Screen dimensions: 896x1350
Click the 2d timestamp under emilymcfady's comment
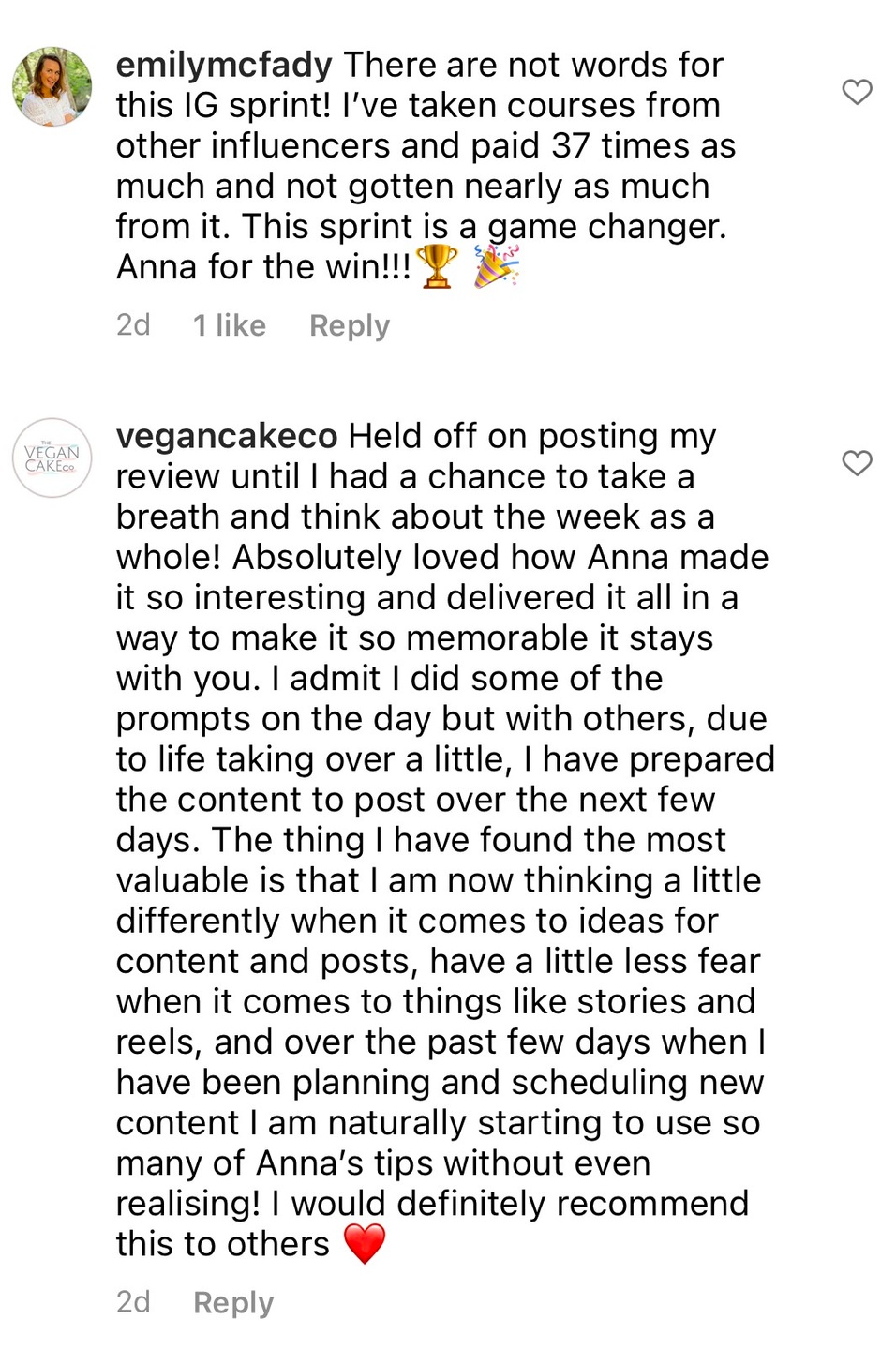tap(133, 325)
